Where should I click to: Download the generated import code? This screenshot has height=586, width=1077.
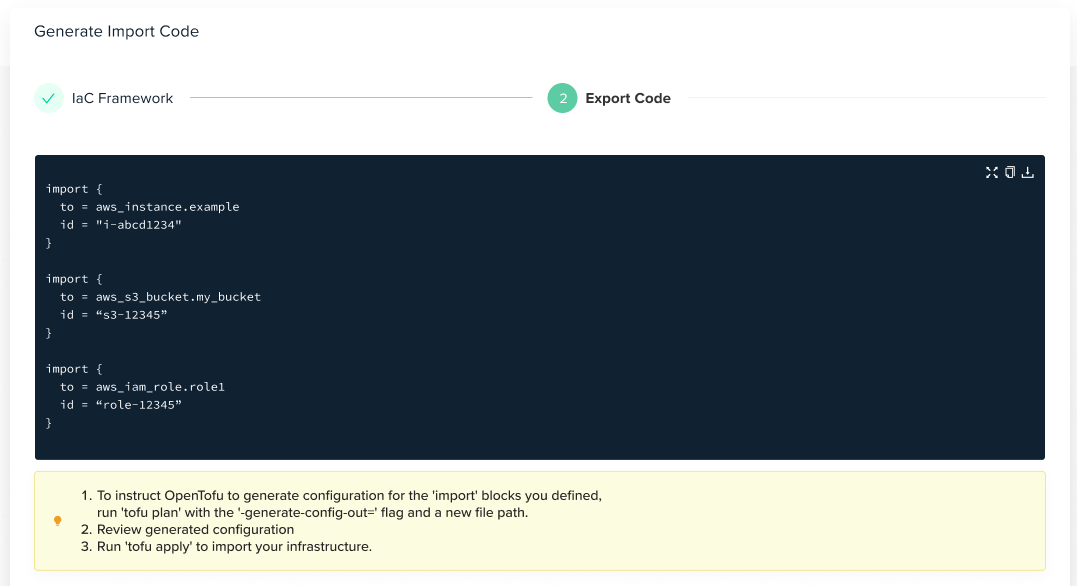pyautogui.click(x=1028, y=172)
